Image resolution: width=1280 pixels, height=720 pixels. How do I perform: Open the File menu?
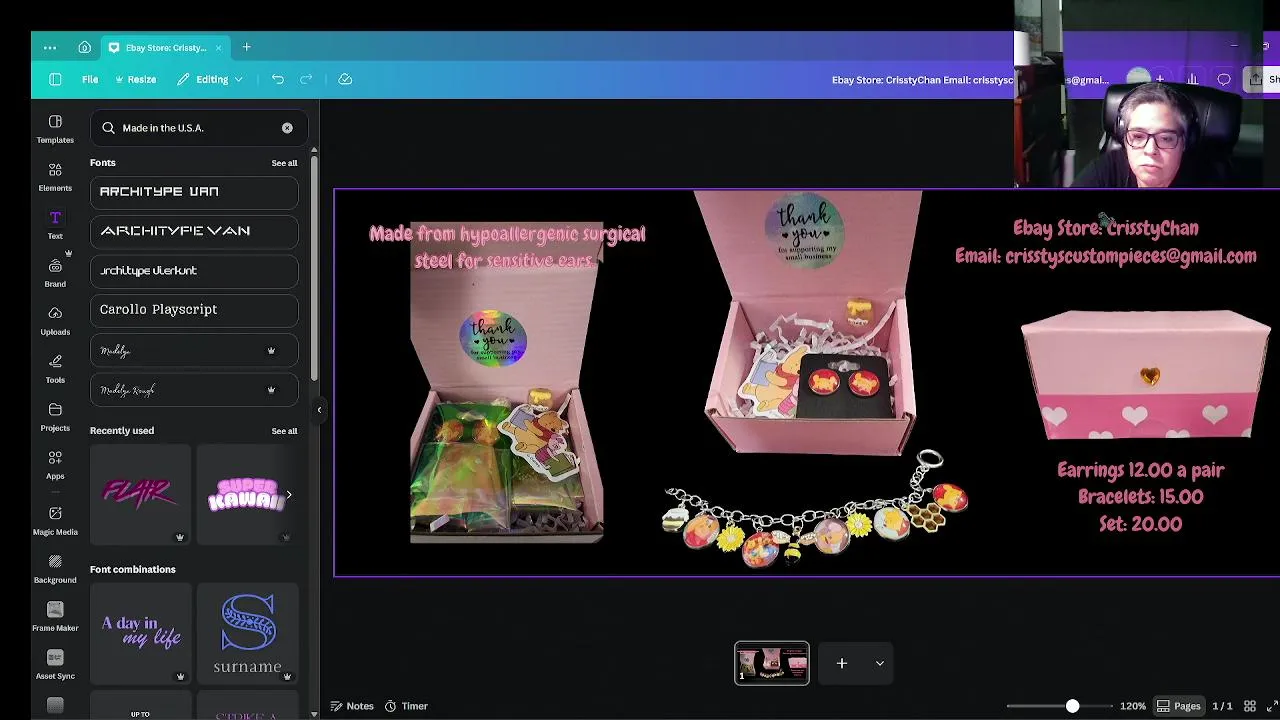(x=90, y=79)
